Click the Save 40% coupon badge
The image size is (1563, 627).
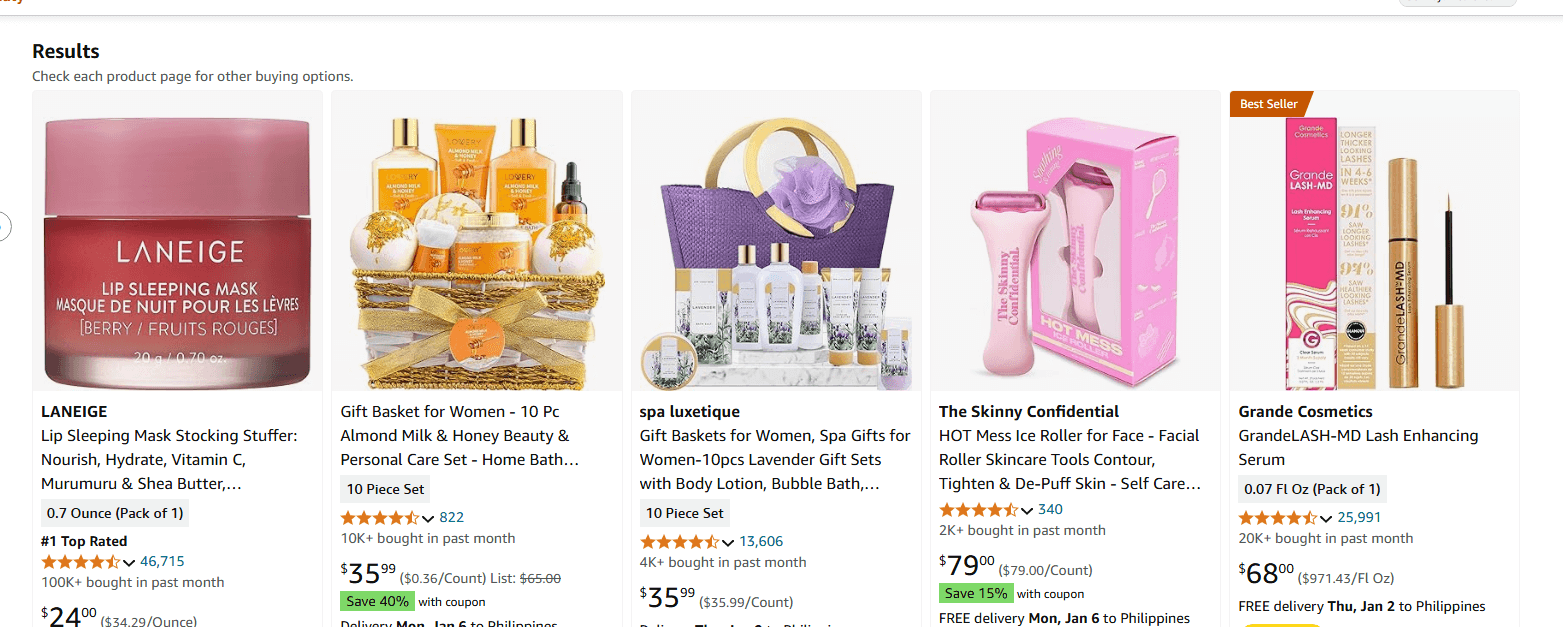click(375, 602)
